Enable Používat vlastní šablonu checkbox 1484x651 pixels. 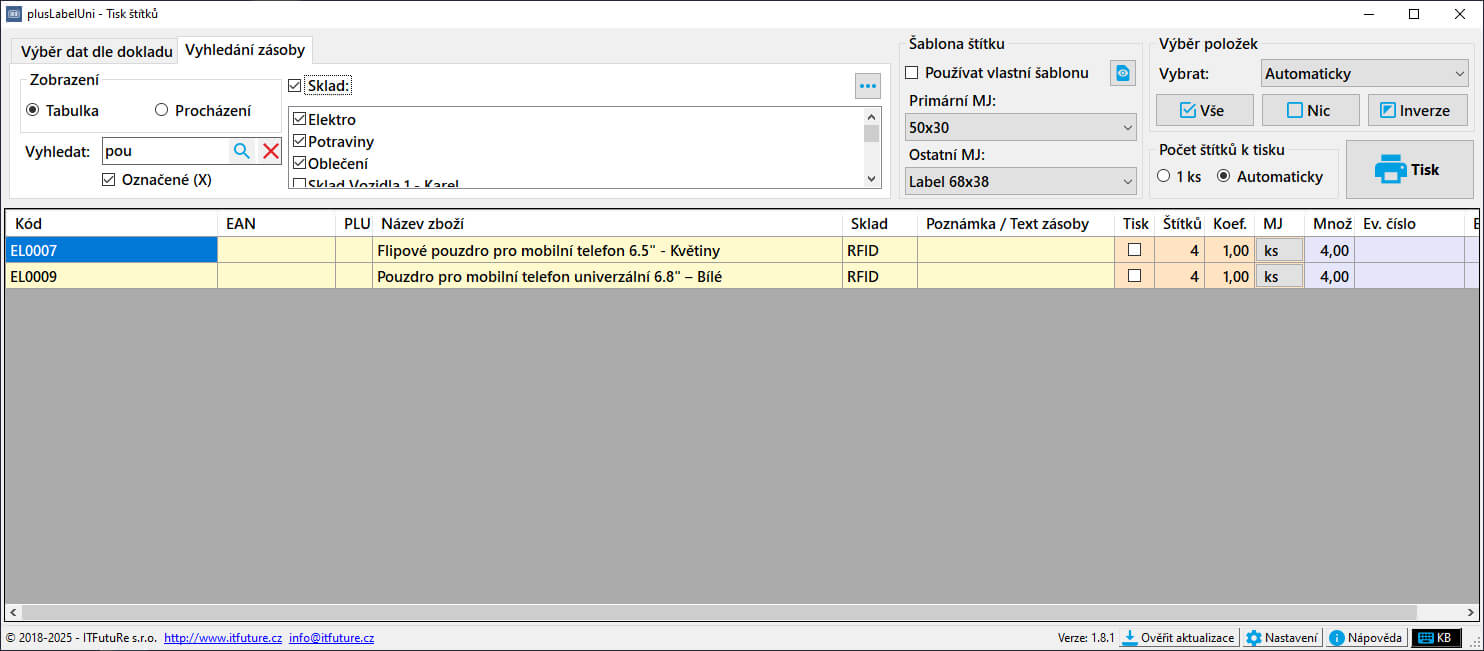click(x=912, y=73)
